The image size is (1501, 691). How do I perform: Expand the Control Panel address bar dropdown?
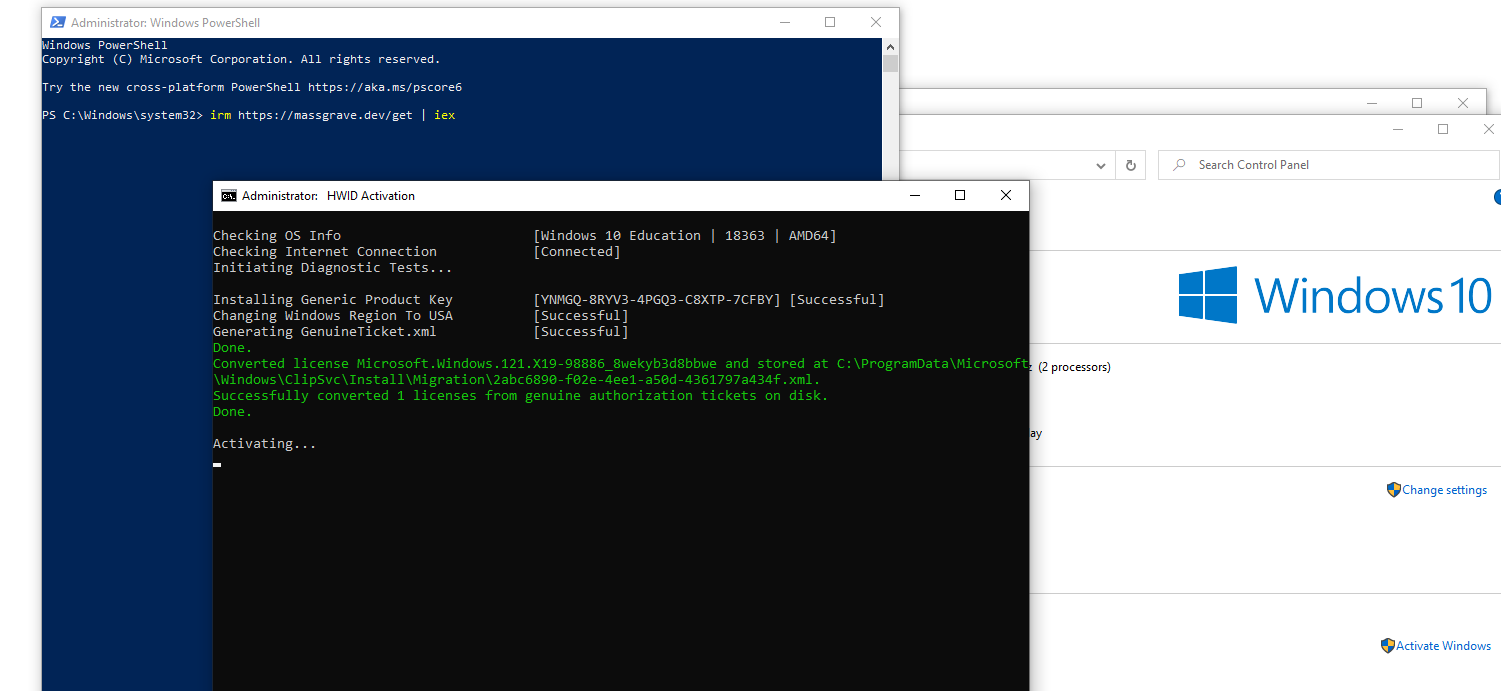point(1101,165)
